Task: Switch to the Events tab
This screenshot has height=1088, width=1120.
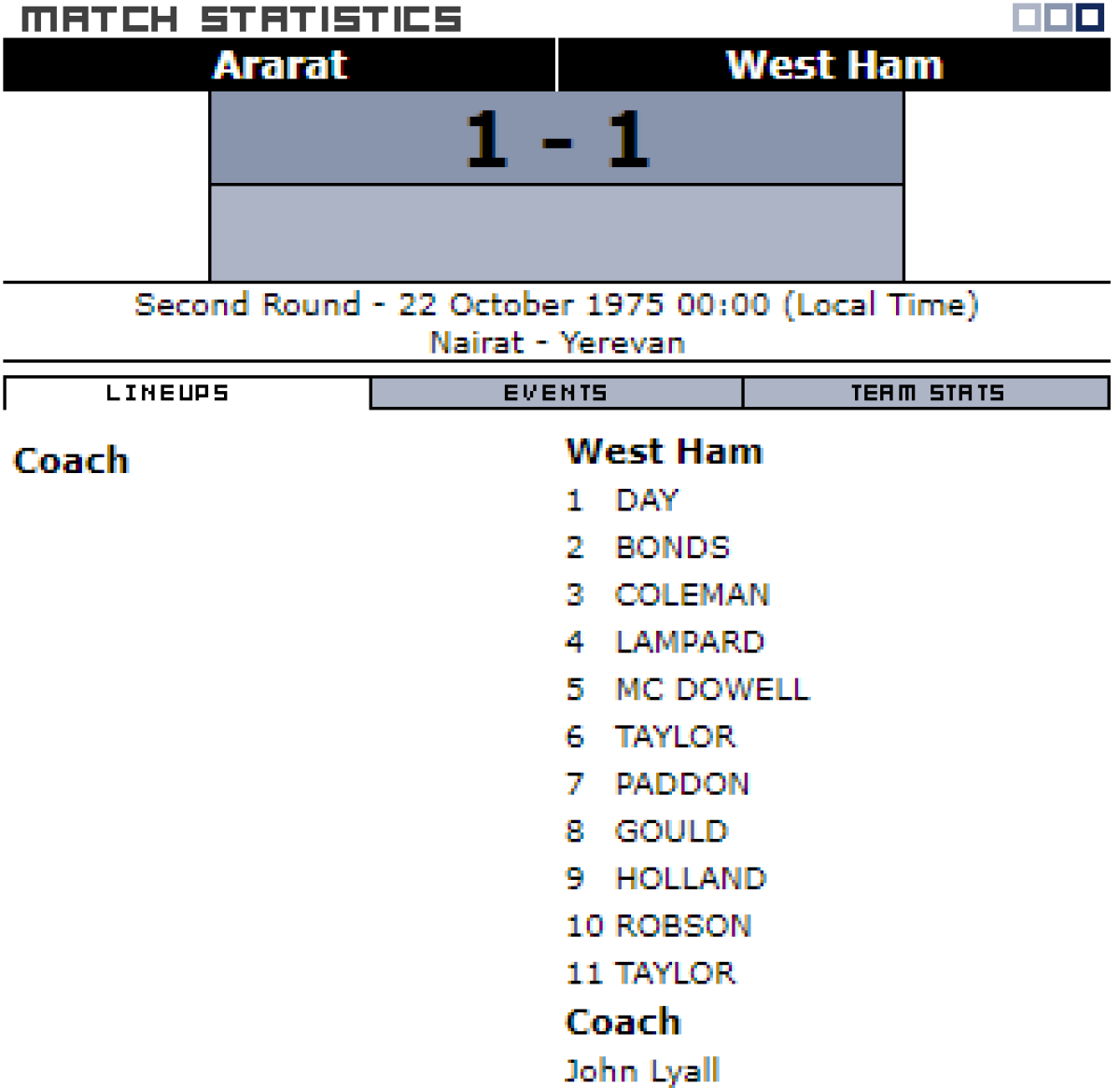Action: (x=555, y=393)
